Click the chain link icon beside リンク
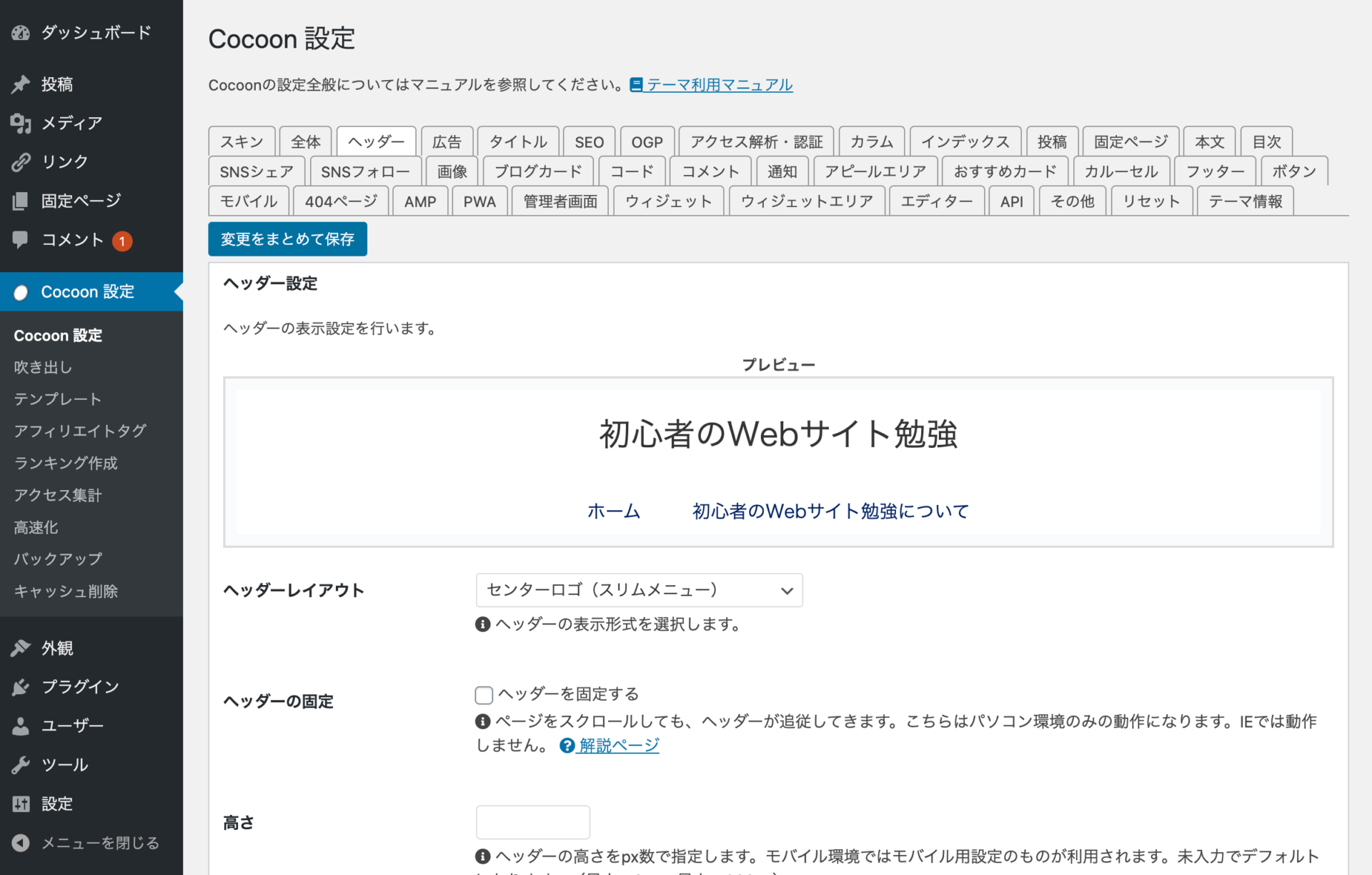Screen dimensions: 1372x875 pyautogui.click(x=21, y=162)
